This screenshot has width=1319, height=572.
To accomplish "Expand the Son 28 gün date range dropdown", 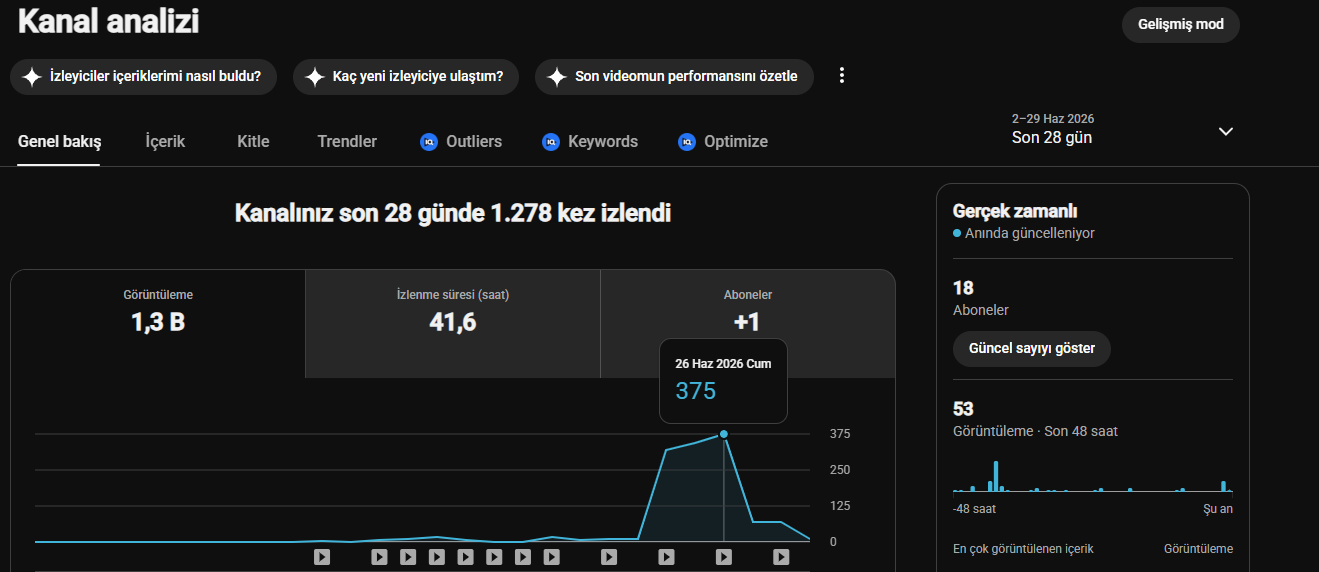I will (1123, 130).
